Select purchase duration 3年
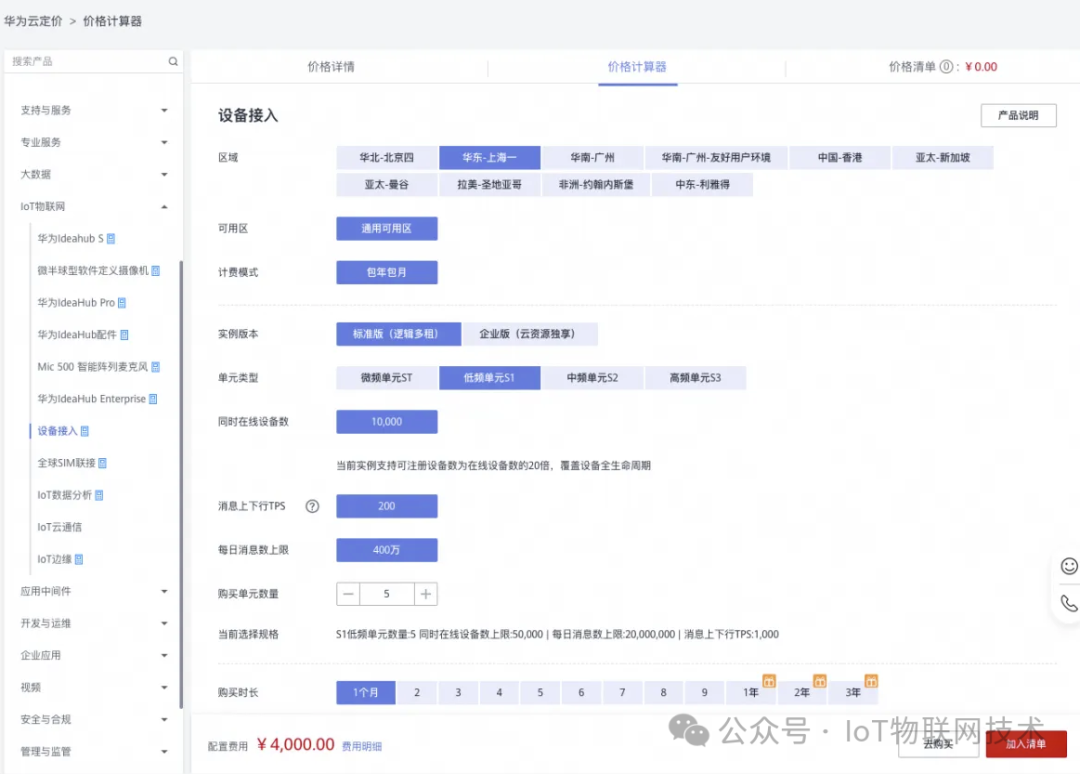 (x=853, y=692)
